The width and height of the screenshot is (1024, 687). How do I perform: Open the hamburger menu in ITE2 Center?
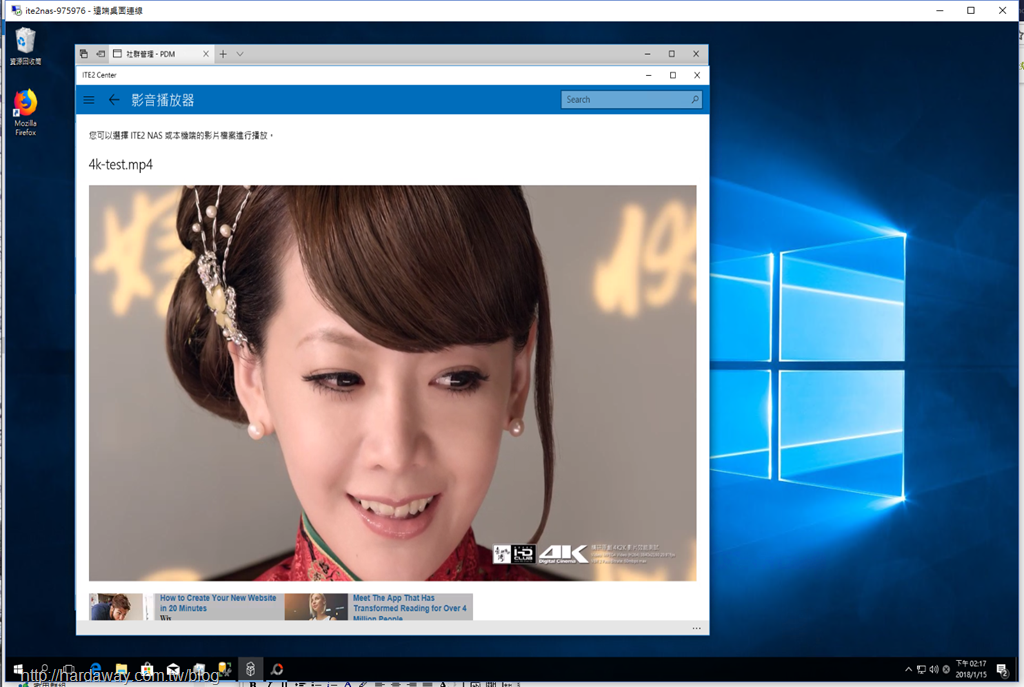[89, 100]
